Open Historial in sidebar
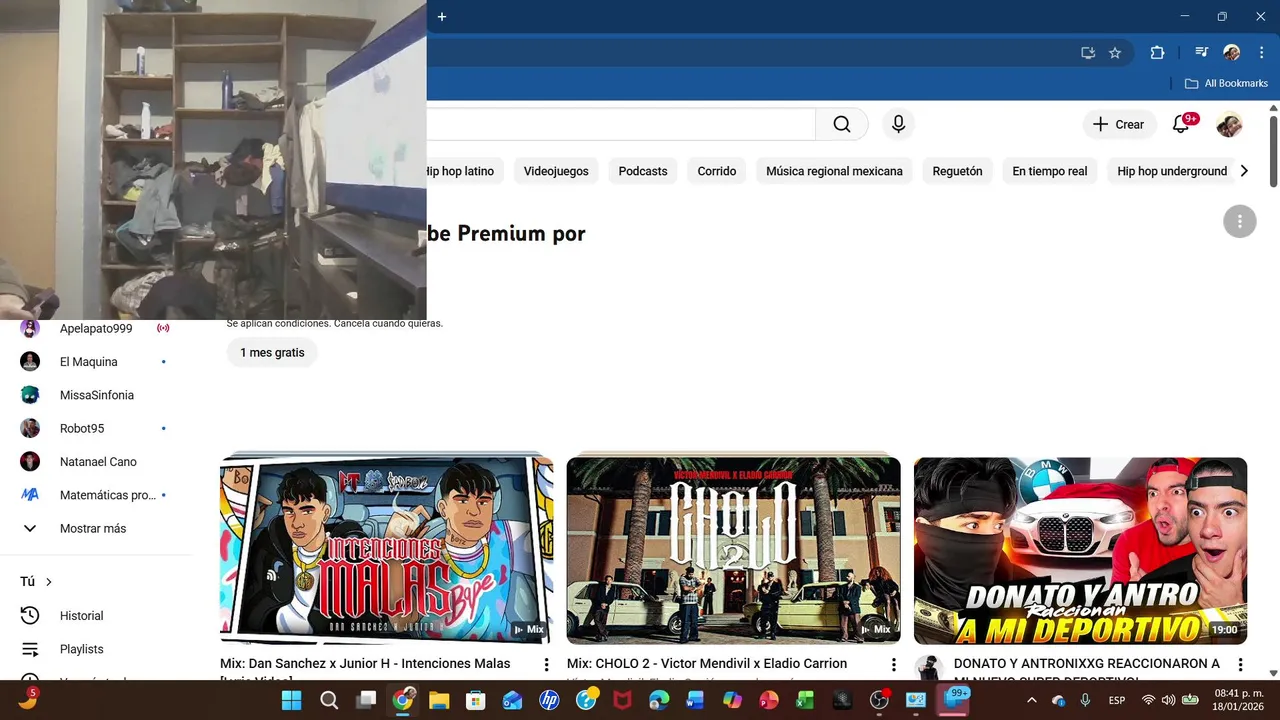The image size is (1280, 720). (96, 616)
